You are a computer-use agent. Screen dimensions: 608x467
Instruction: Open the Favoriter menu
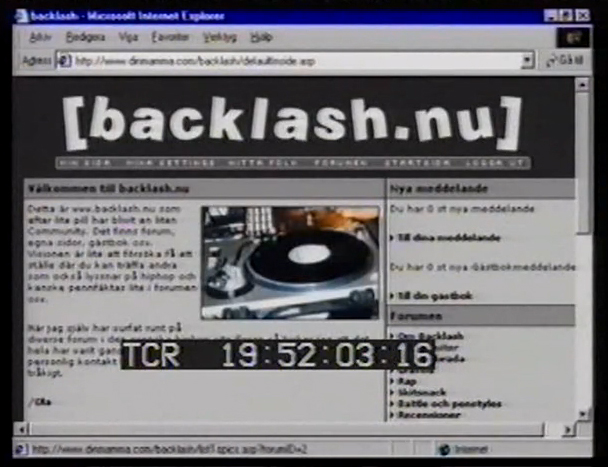pyautogui.click(x=170, y=37)
